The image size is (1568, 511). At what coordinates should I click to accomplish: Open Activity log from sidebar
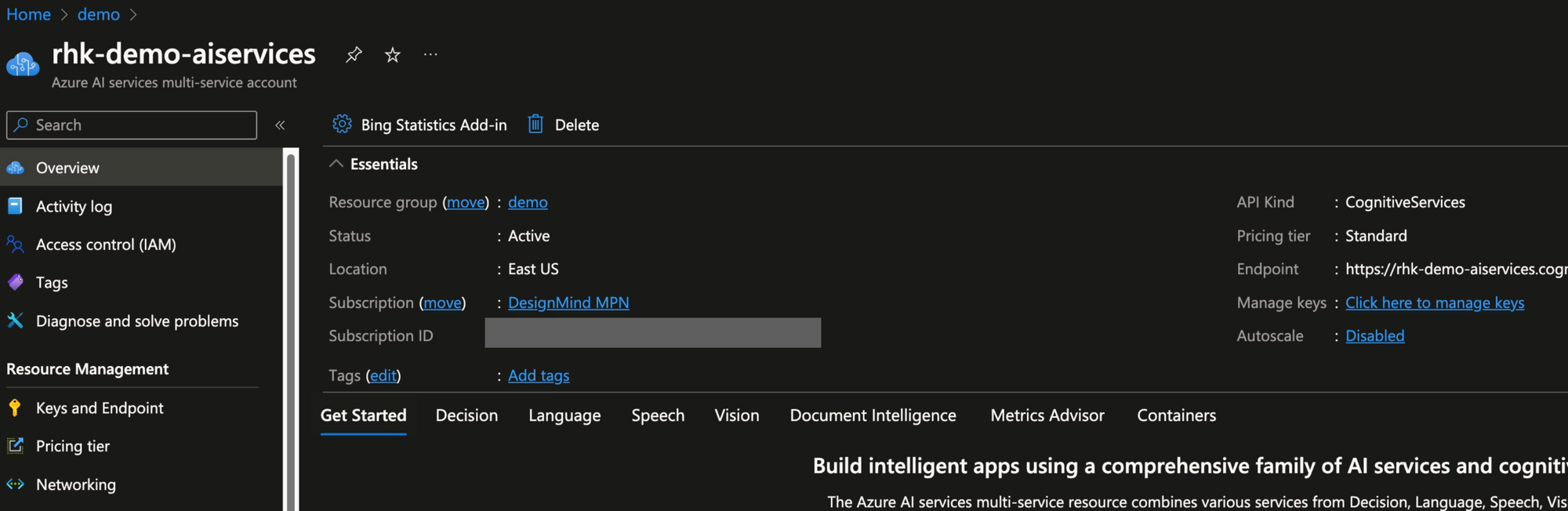pyautogui.click(x=74, y=206)
